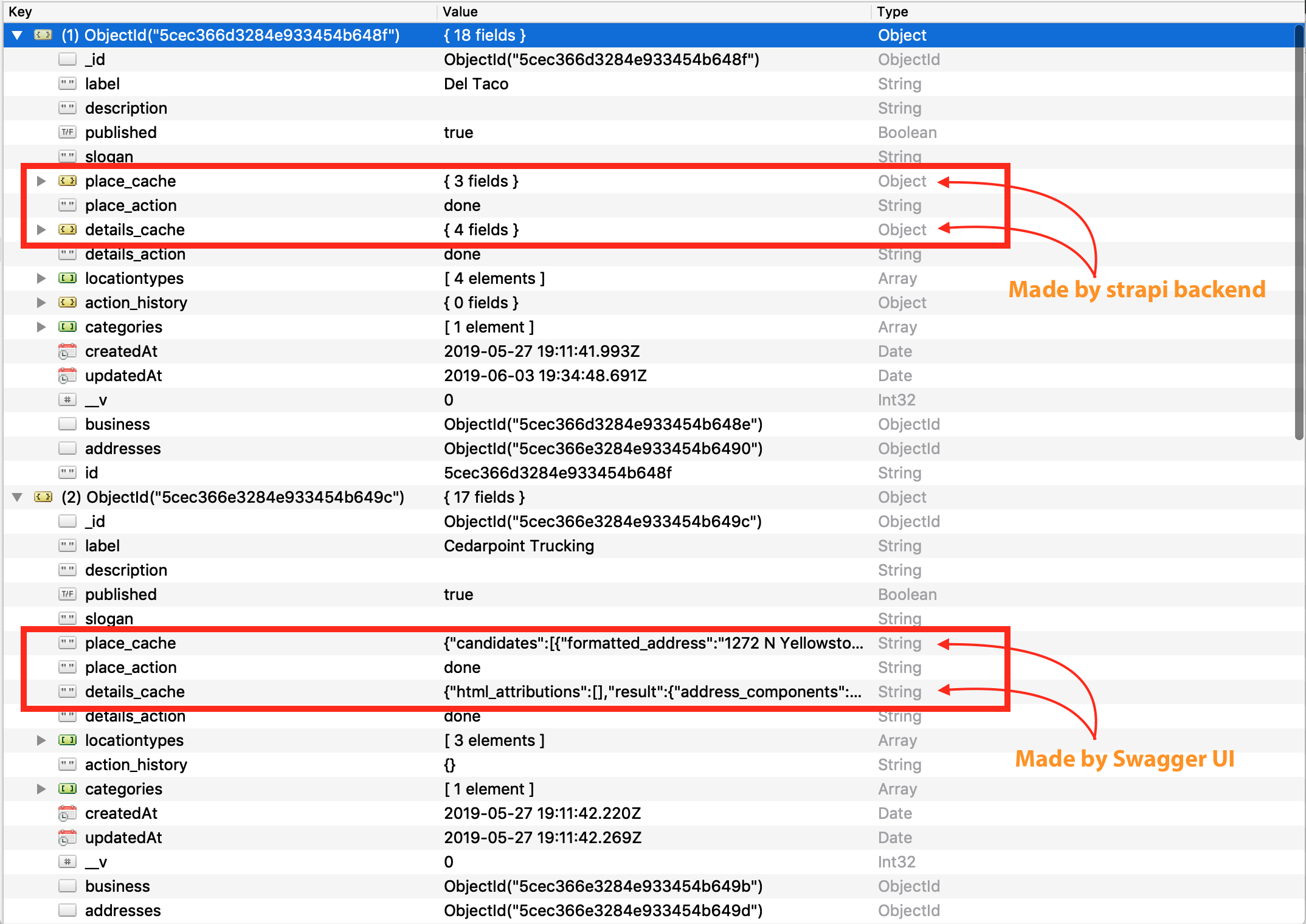The image size is (1306, 924).
Task: Click the object icon beside place_cache
Action: tap(67, 181)
